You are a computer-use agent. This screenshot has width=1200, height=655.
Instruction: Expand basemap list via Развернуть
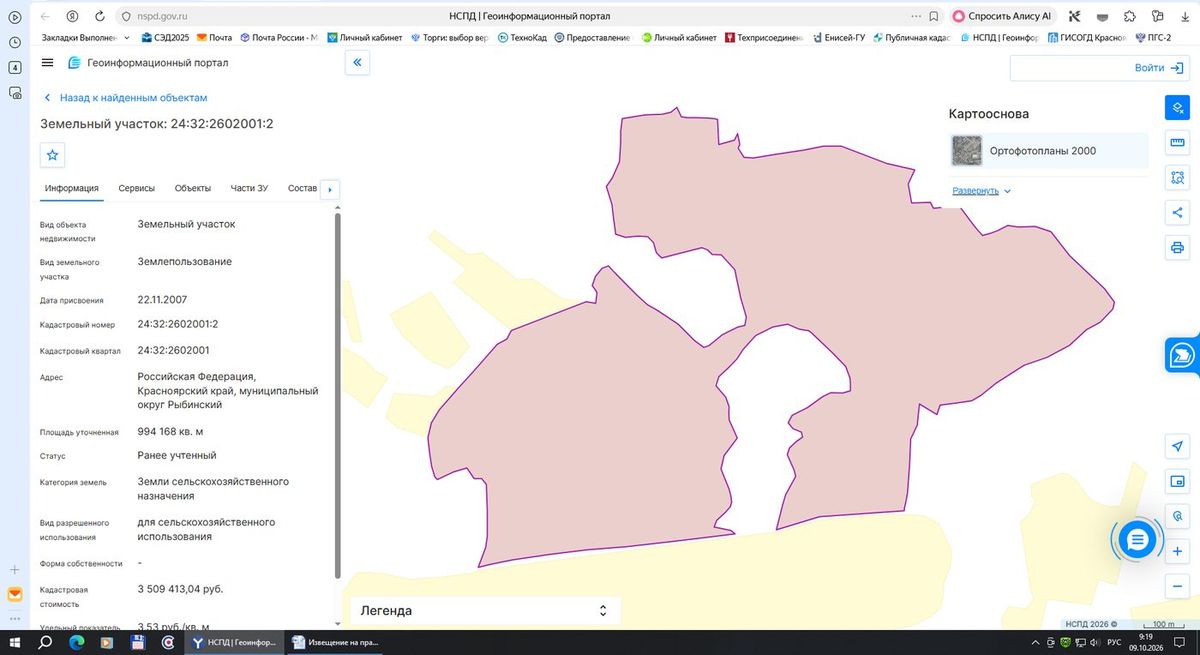coord(981,190)
